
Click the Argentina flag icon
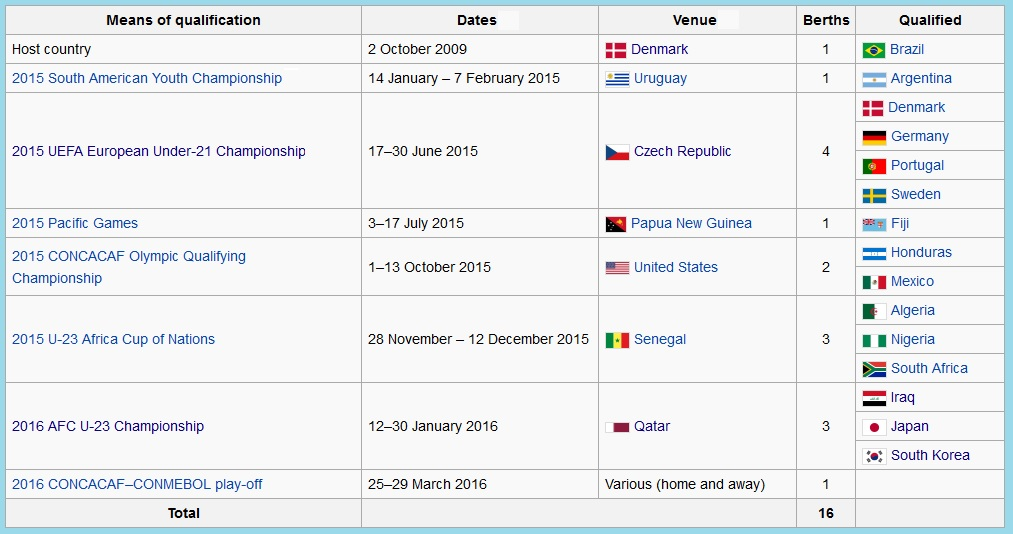pyautogui.click(x=874, y=79)
